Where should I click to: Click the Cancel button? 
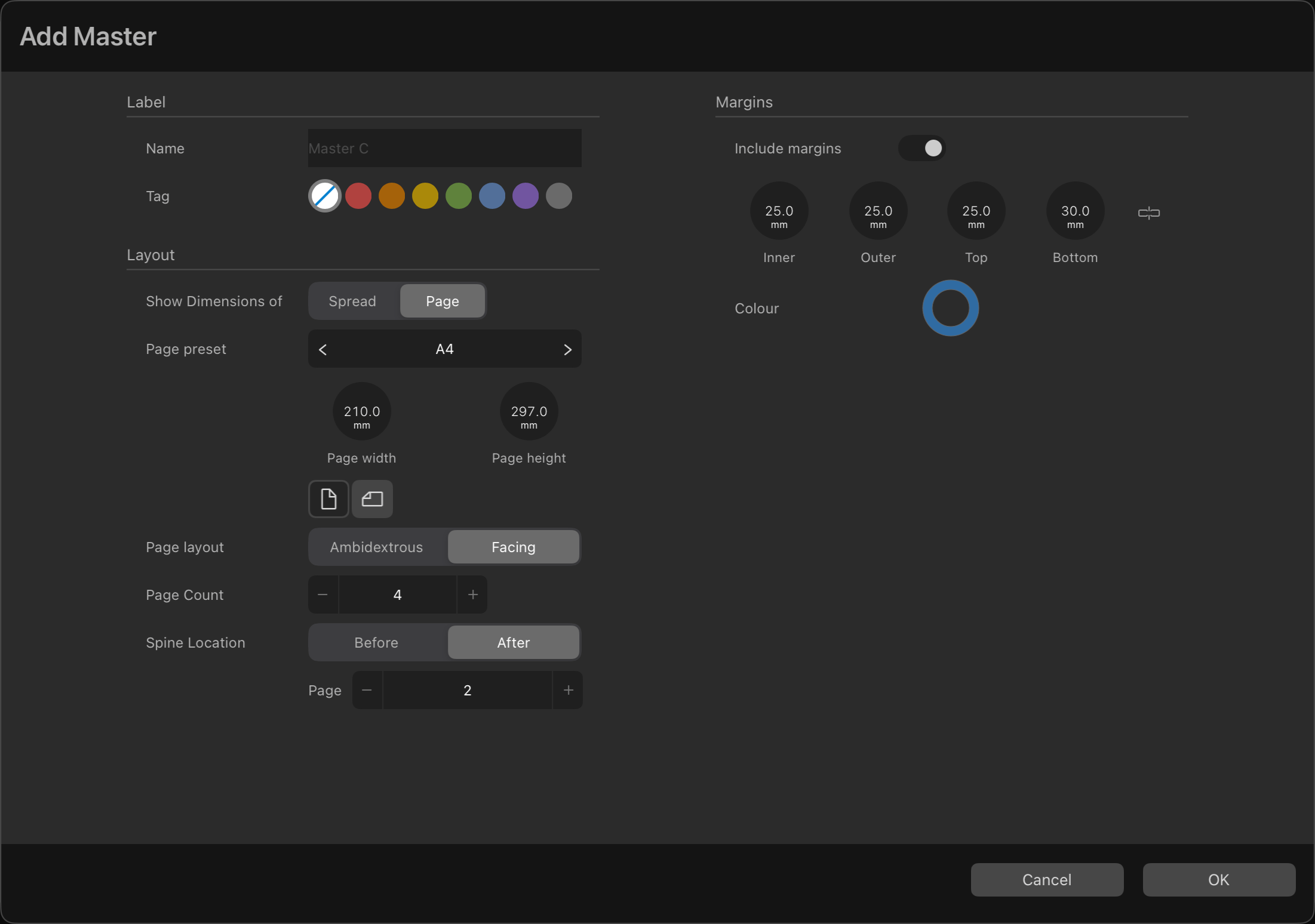tap(1047, 880)
